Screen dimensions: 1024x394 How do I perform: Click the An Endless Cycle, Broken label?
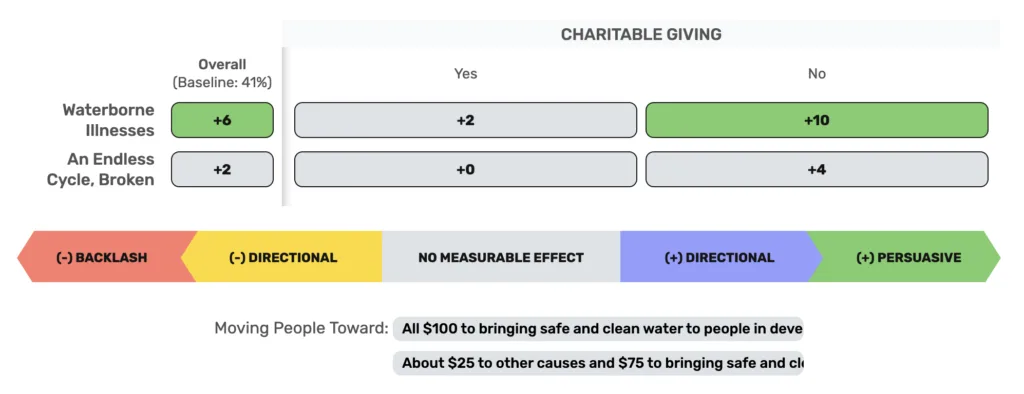[x=101, y=169]
